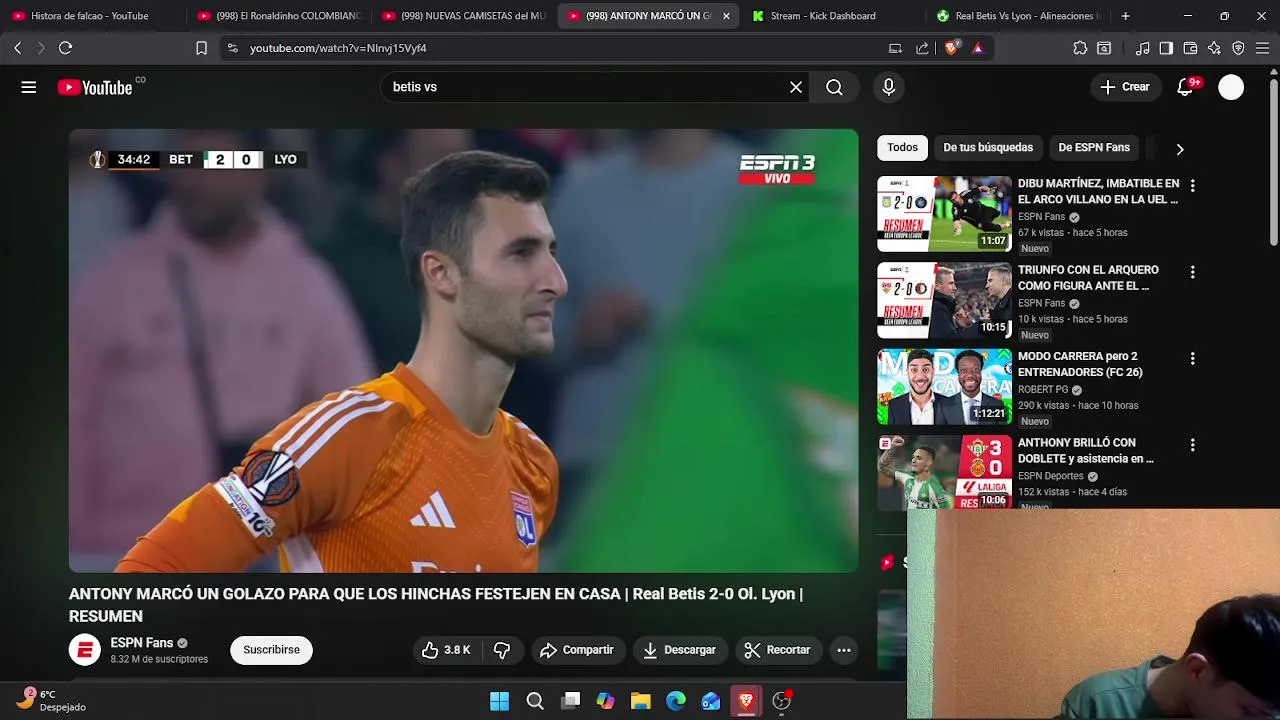Viewport: 1280px width, 720px height.
Task: Open Brave Shields lion icon
Action: 951,48
